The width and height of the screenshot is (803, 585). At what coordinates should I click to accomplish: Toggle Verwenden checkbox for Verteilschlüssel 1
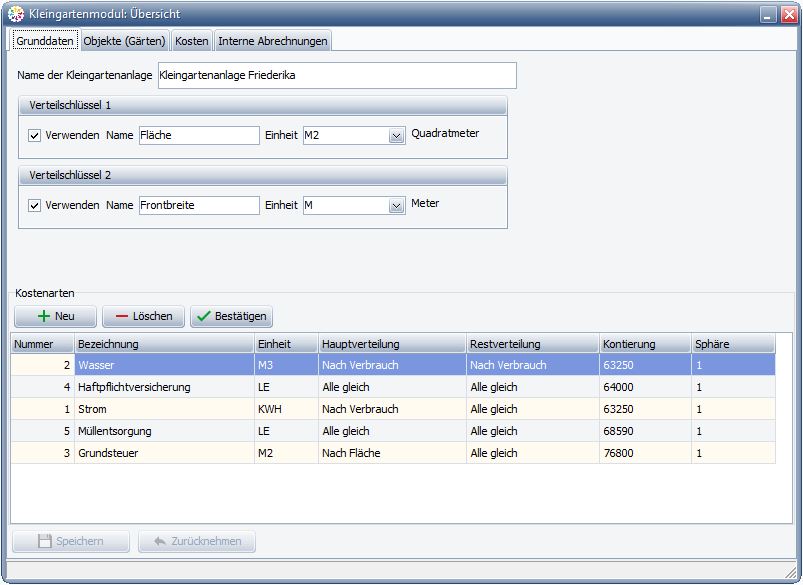(35, 135)
